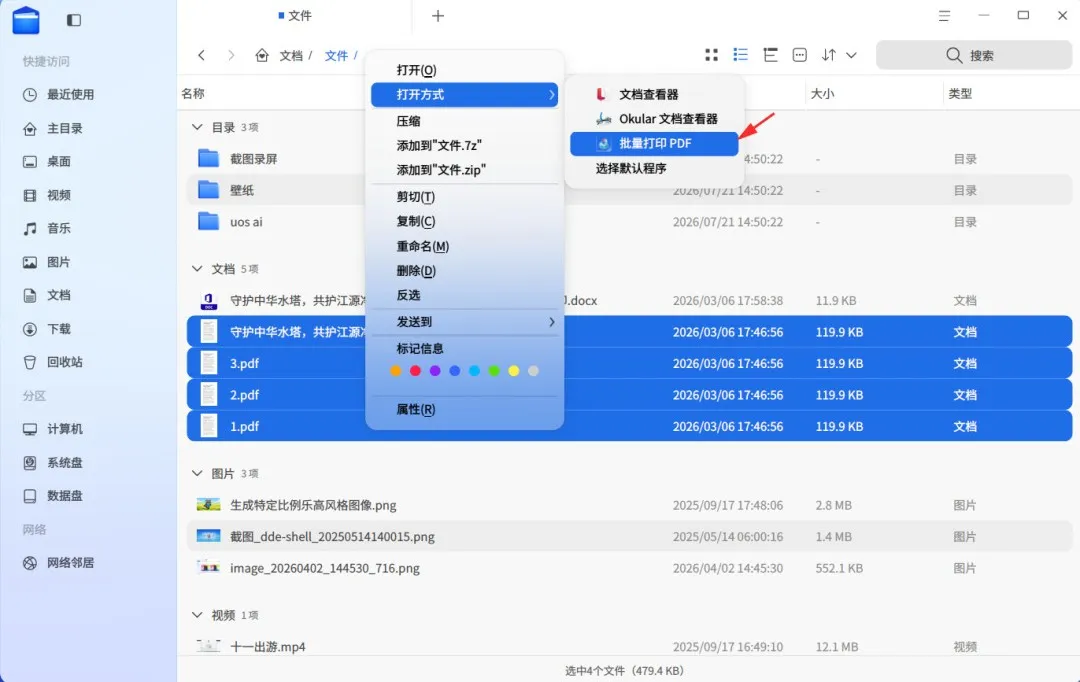Screen dimensions: 1080x682
Task: Choose 添加到"文件.7z" menu entry
Action: (464, 145)
